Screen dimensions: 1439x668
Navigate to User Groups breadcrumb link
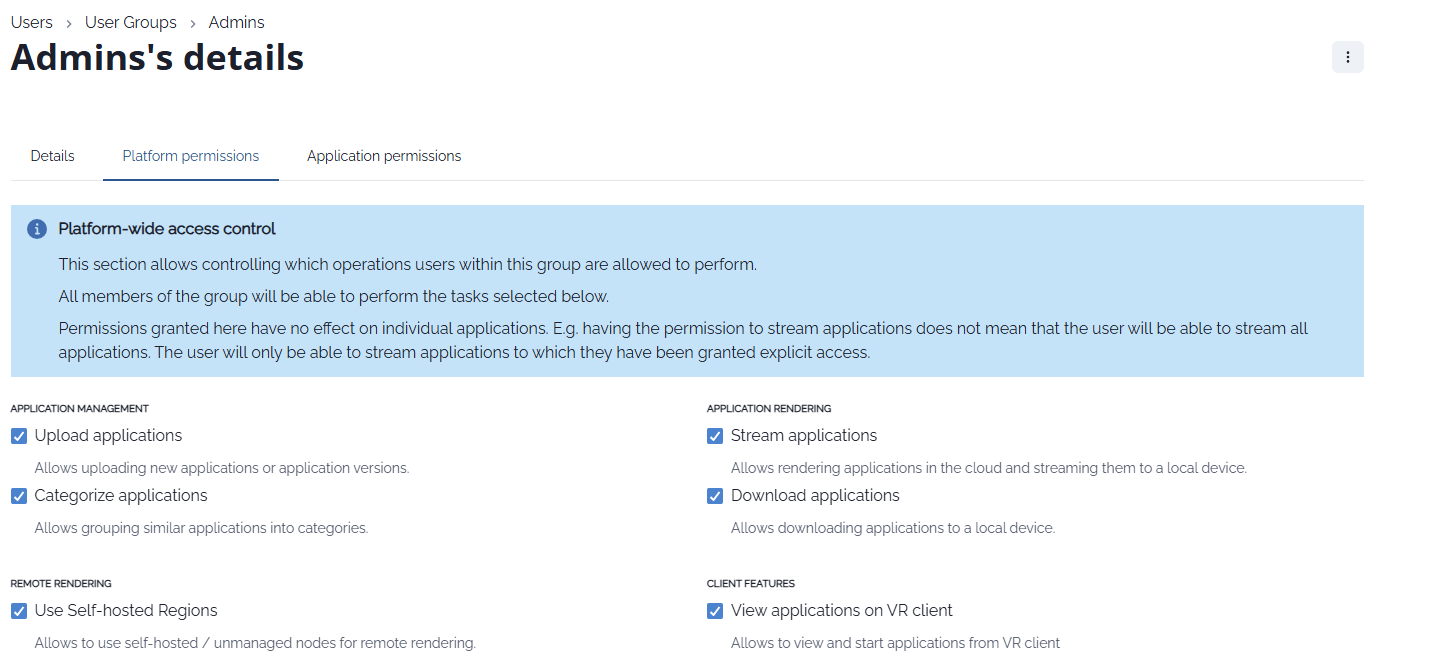tap(131, 22)
